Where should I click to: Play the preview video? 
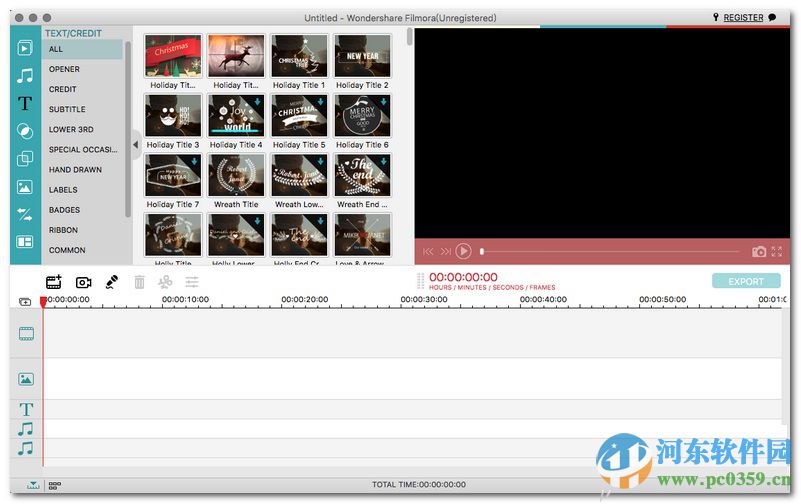463,251
